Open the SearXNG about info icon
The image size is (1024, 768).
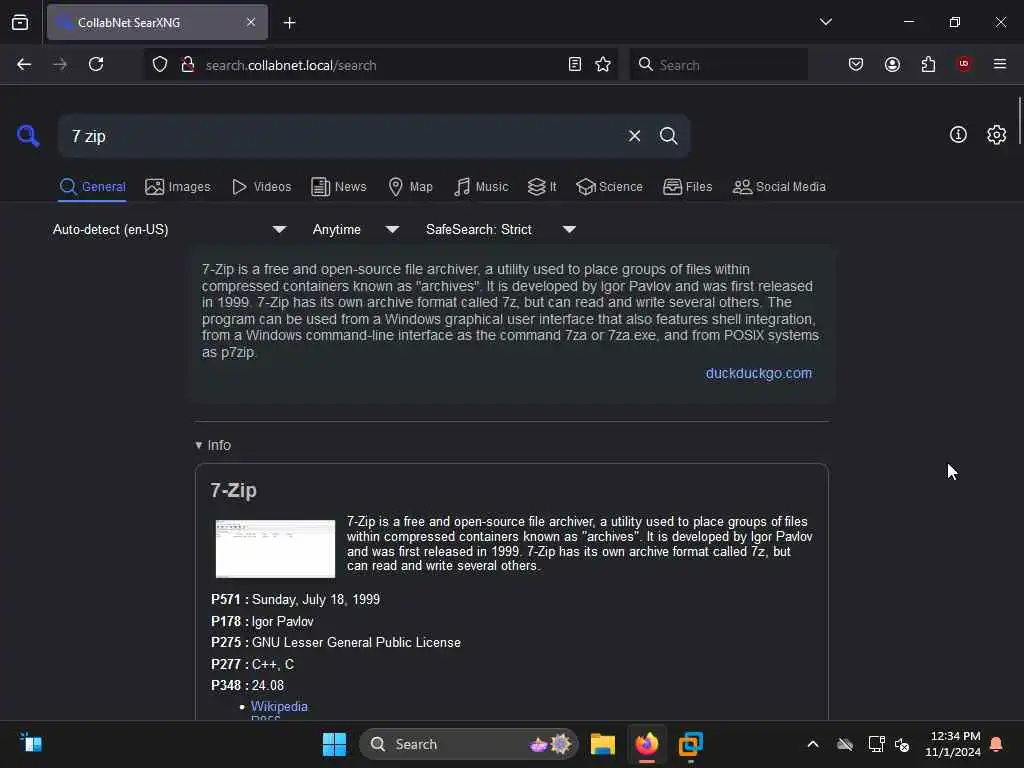coord(958,135)
